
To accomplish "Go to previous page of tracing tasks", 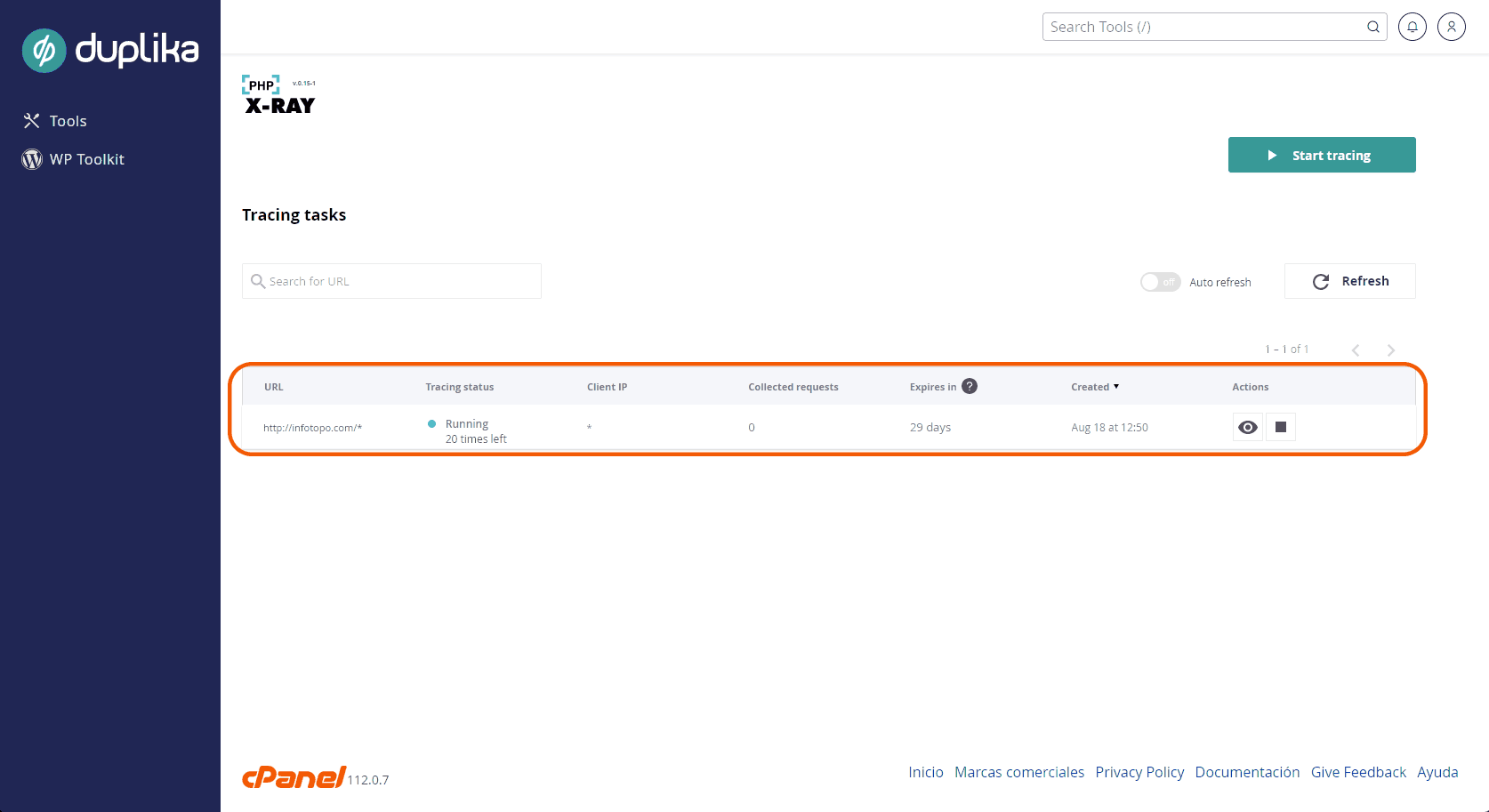I will 1356,350.
